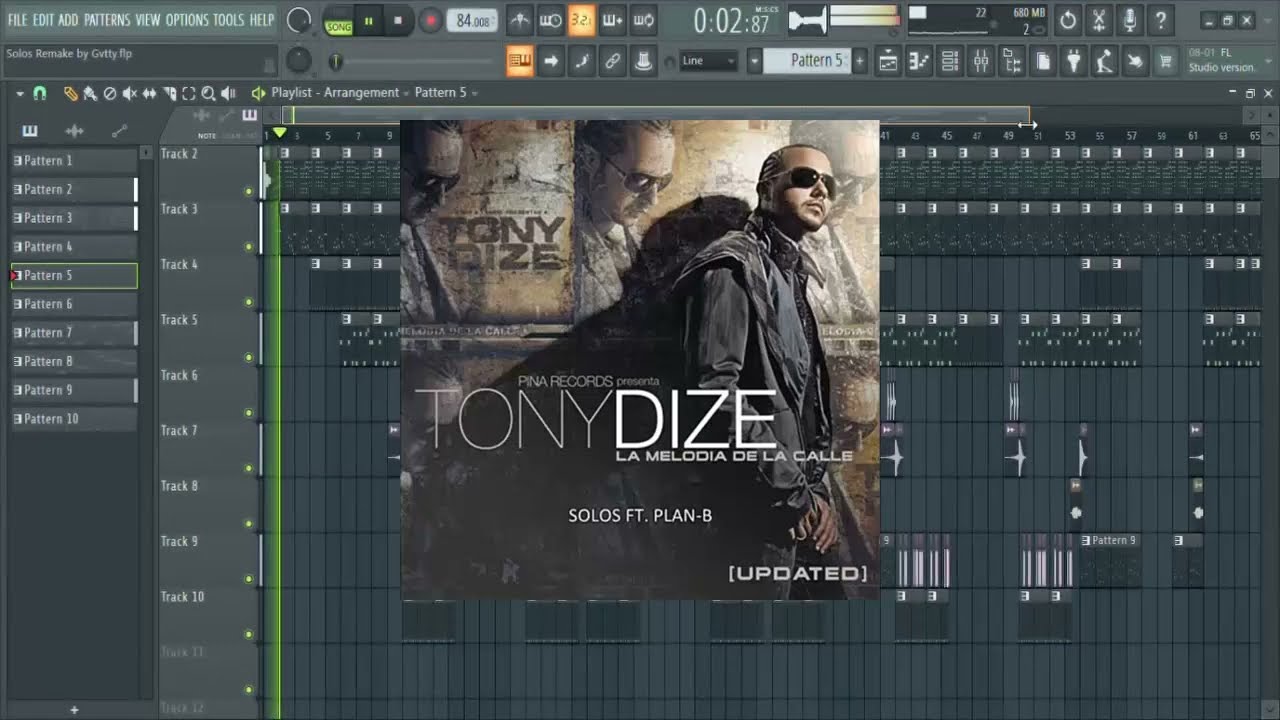Select the playlist Delete tool
The image size is (1280, 720).
(x=110, y=93)
